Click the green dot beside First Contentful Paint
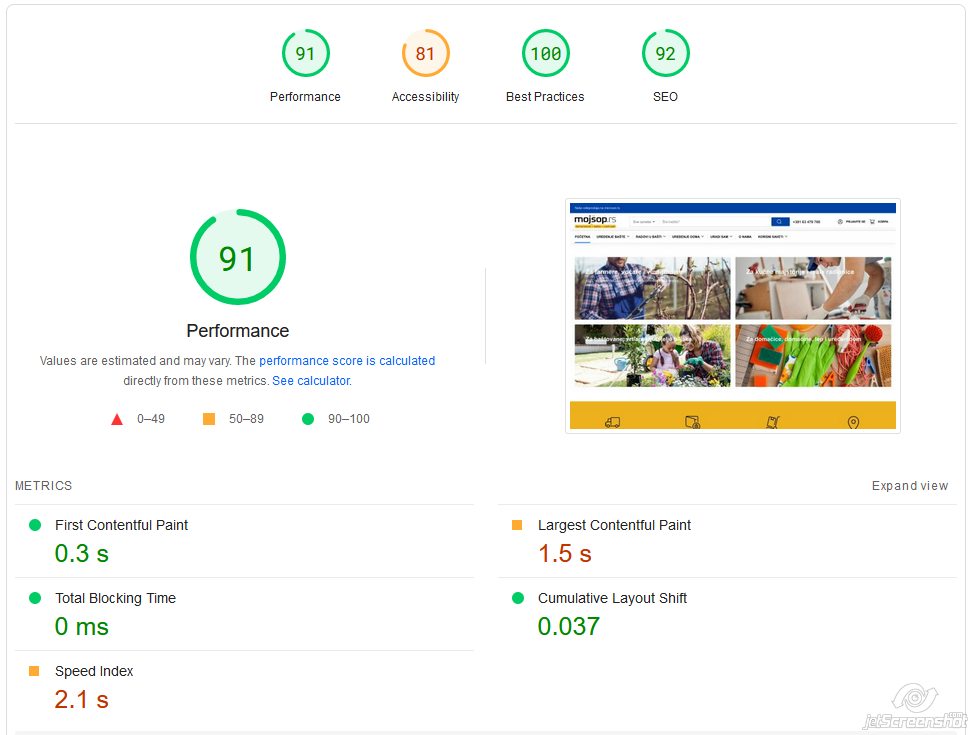973x735 pixels. coord(35,525)
